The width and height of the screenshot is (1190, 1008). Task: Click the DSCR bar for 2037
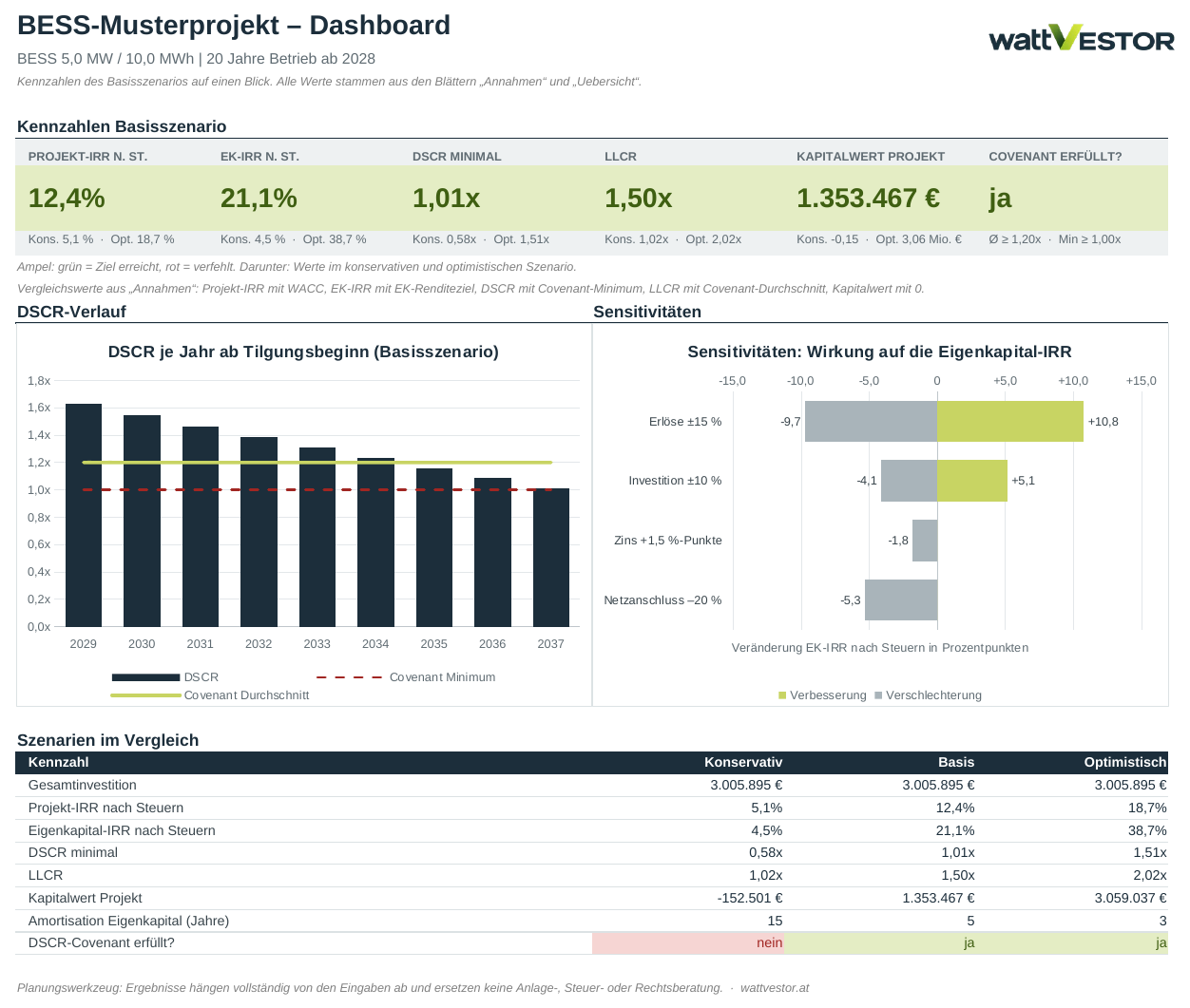tap(551, 558)
